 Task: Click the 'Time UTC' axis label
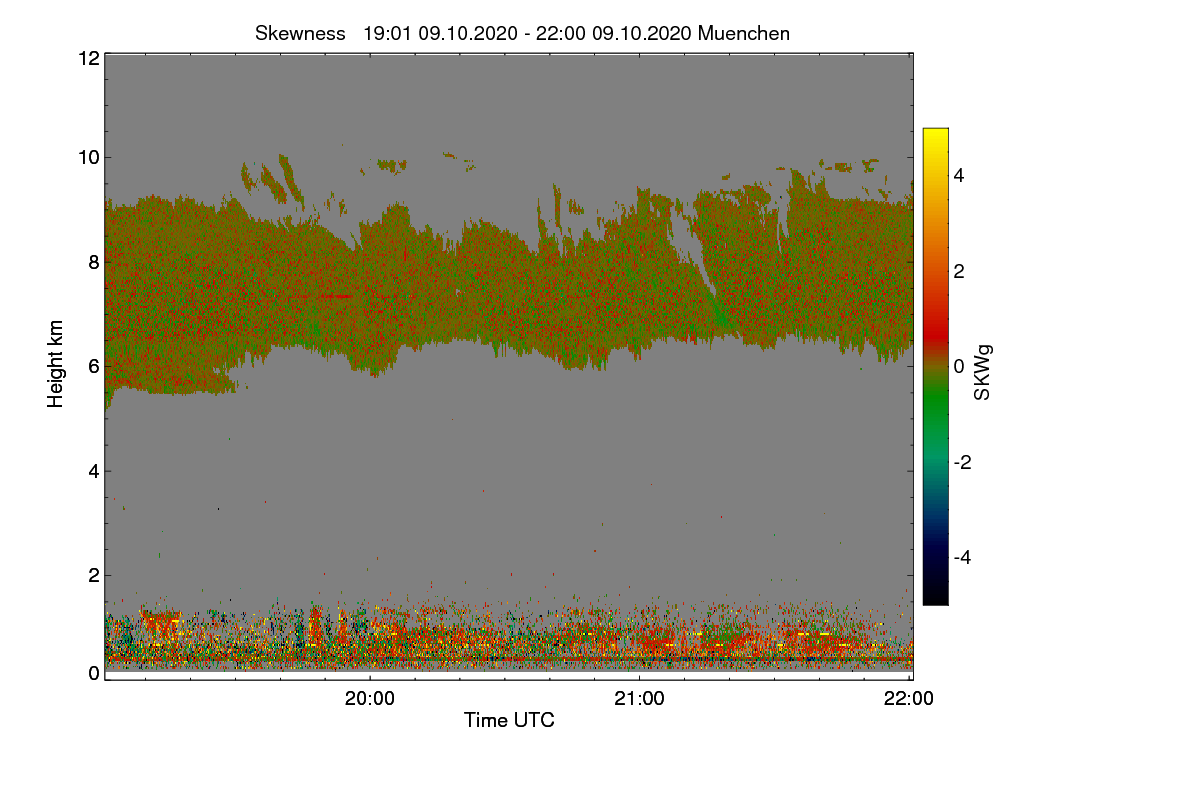tap(509, 720)
